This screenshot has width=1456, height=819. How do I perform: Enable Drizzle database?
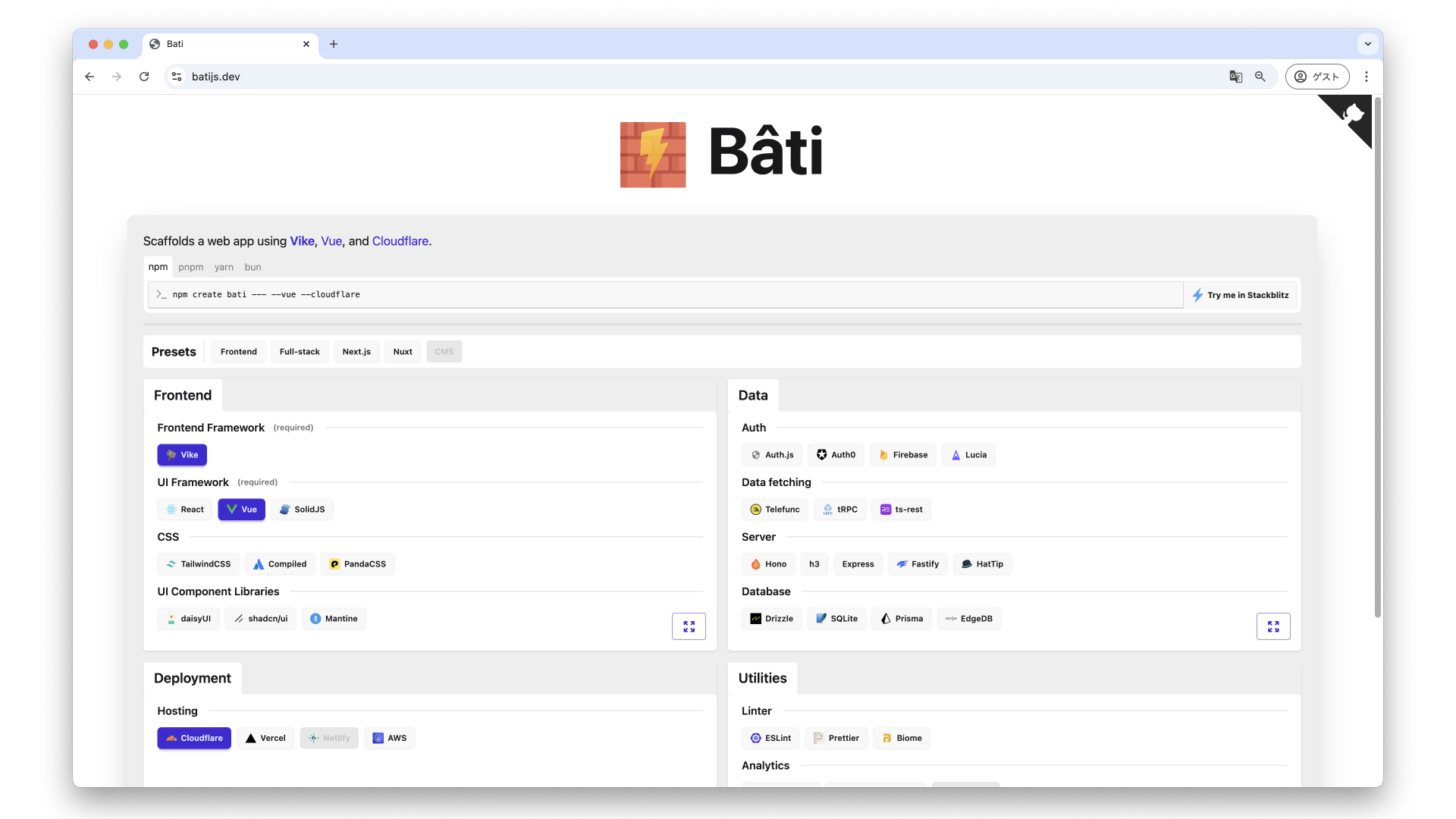click(x=771, y=619)
